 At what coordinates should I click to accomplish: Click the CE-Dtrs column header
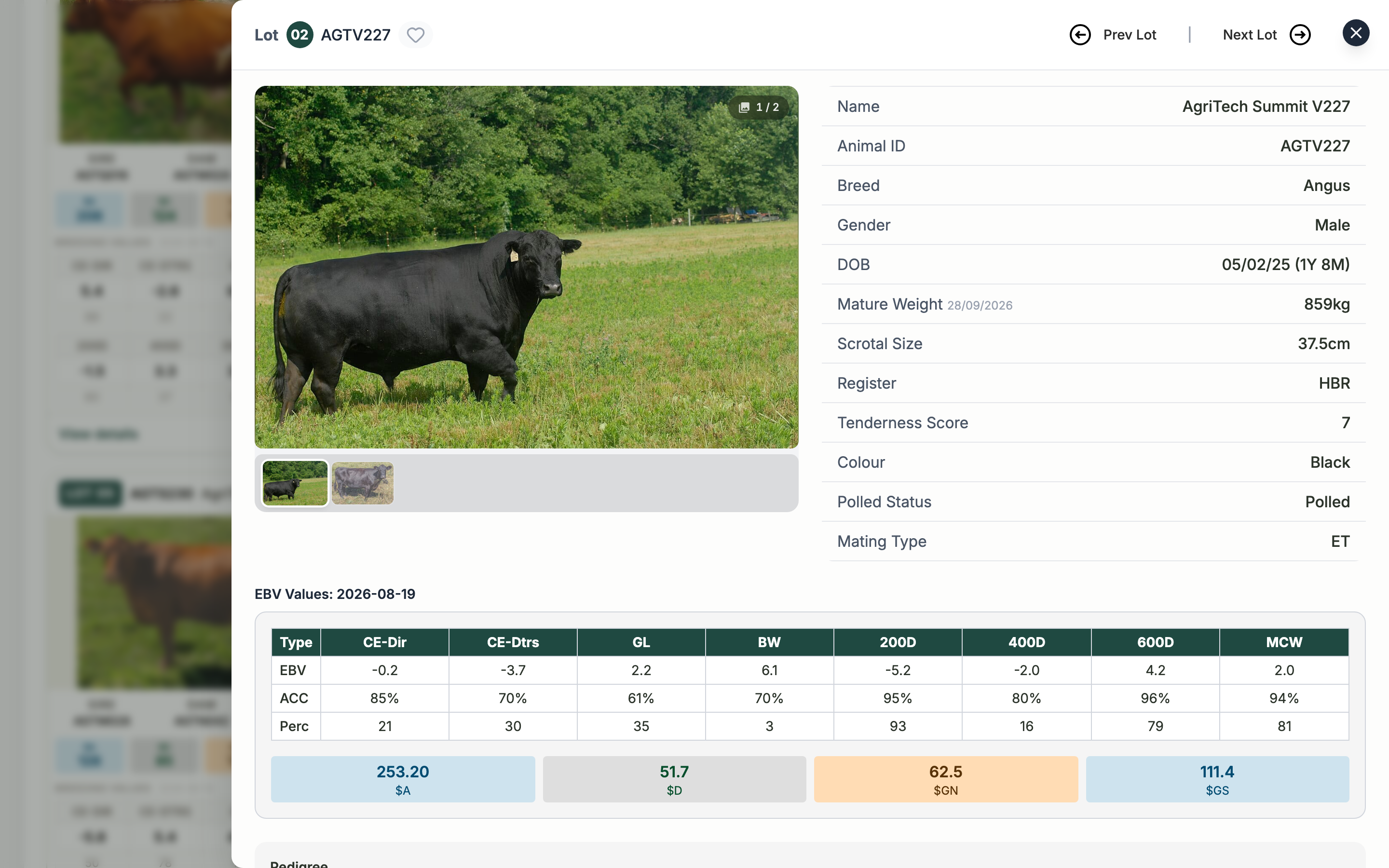pyautogui.click(x=513, y=642)
